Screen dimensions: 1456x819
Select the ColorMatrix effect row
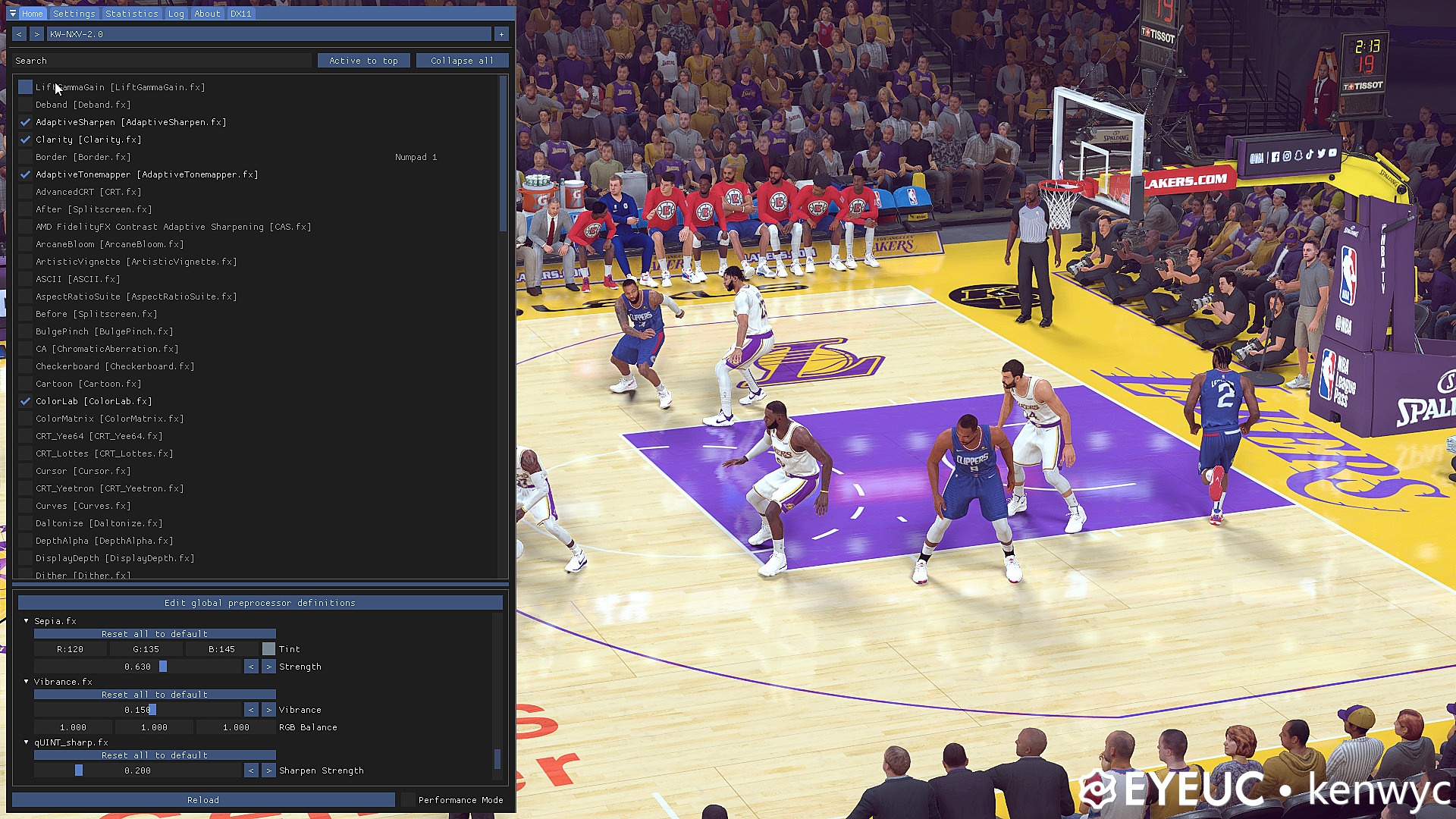point(110,419)
